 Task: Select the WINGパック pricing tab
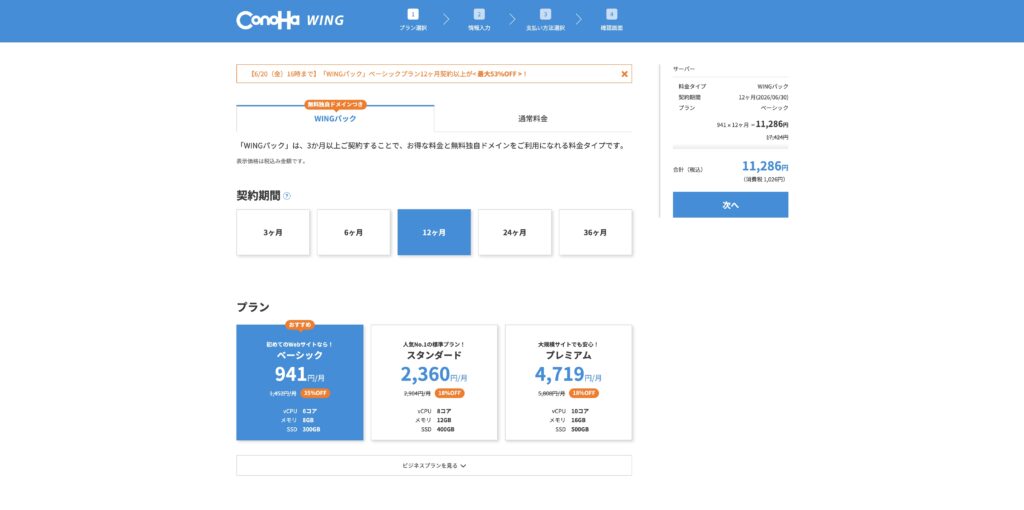pos(335,119)
